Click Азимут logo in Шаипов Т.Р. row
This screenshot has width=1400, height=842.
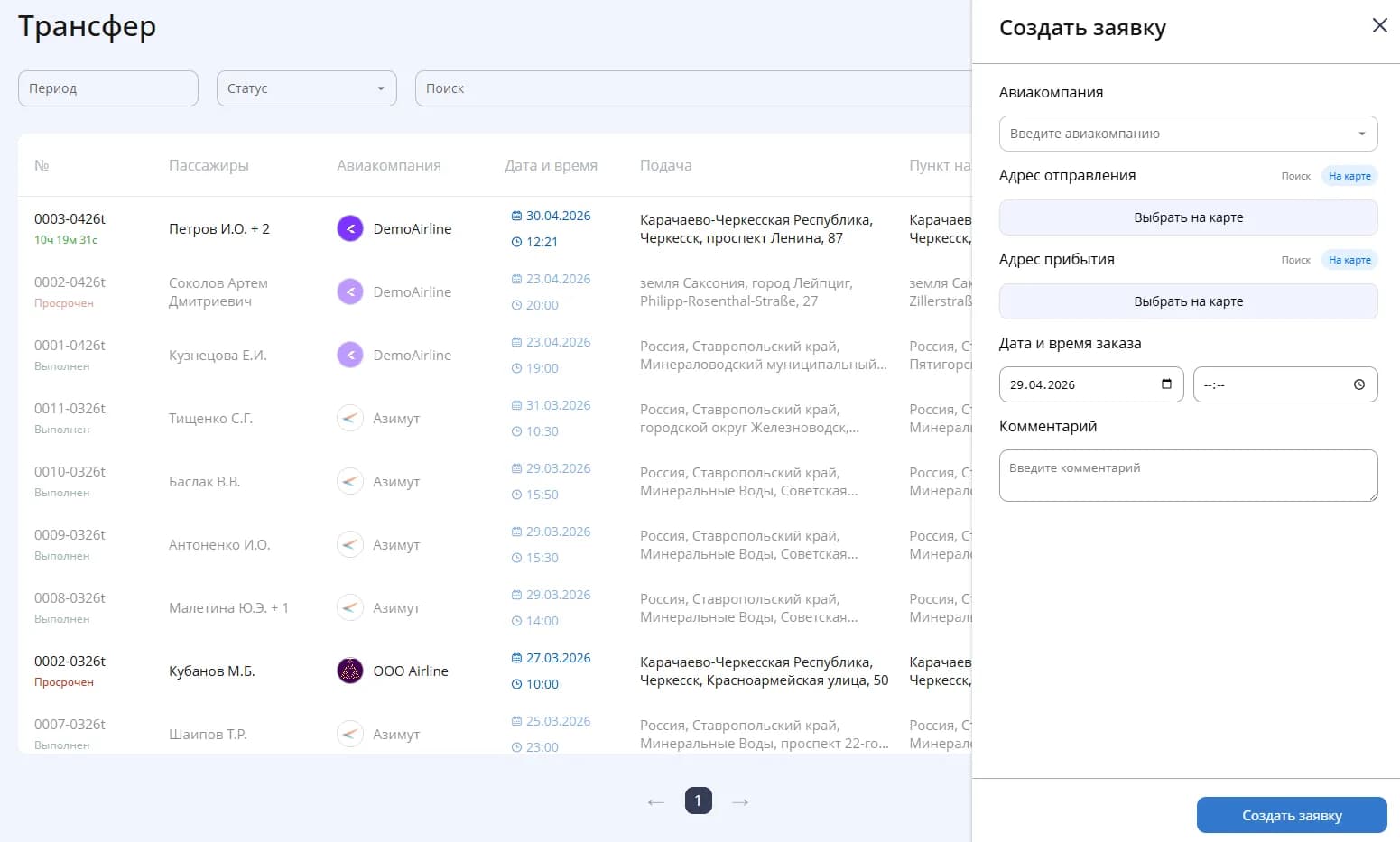pyautogui.click(x=350, y=734)
